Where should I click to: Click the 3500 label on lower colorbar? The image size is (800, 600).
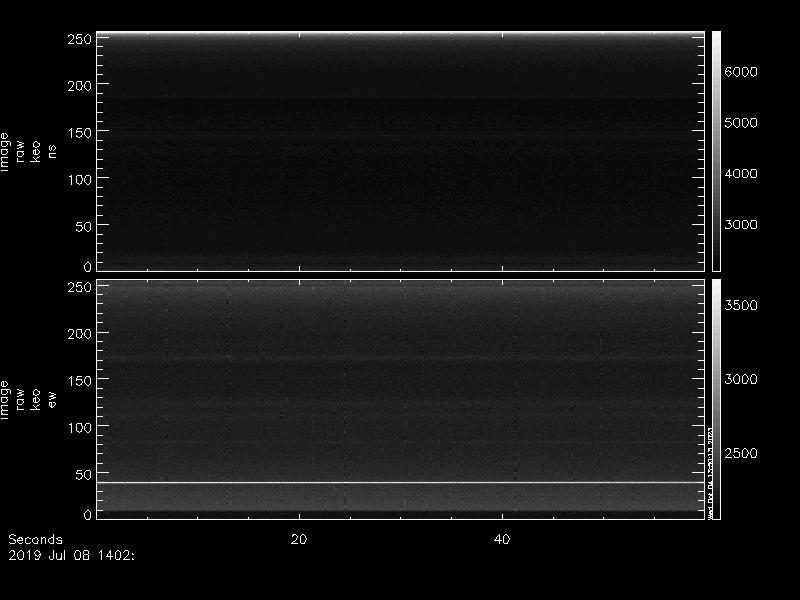(741, 305)
